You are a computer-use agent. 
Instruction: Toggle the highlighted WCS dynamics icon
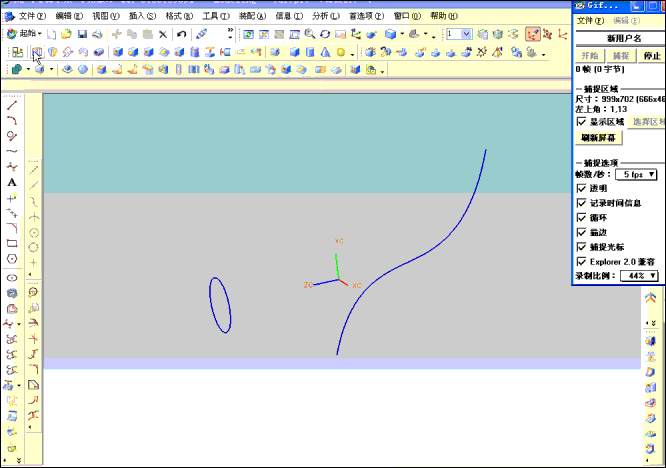pyautogui.click(x=533, y=34)
